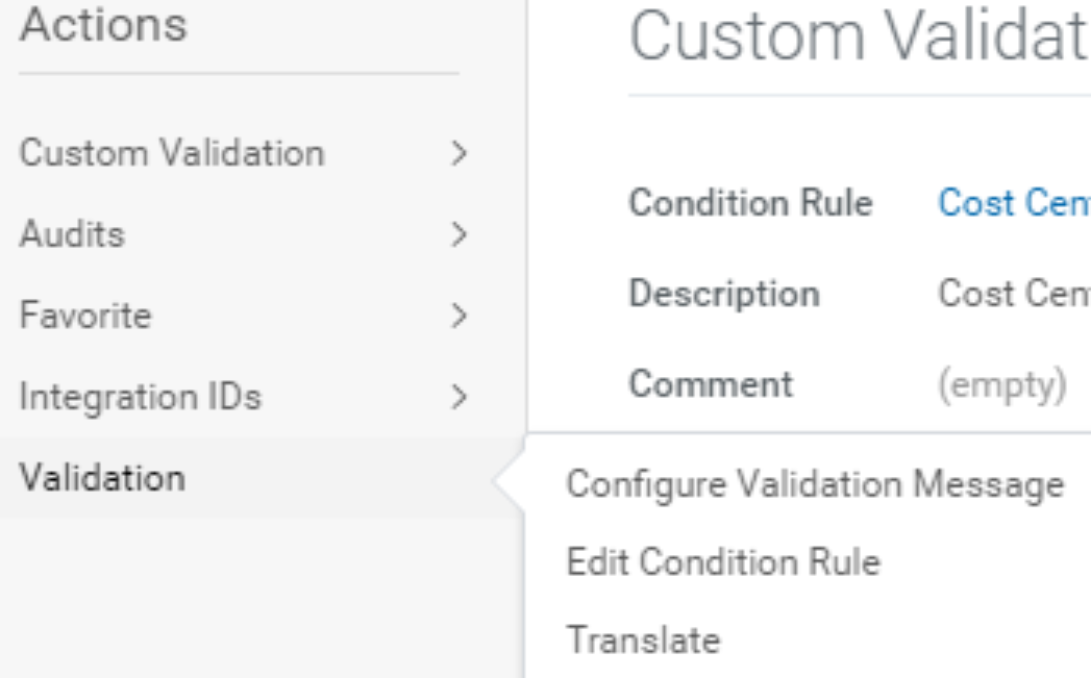Select Translate in the Validation submenu

point(644,640)
